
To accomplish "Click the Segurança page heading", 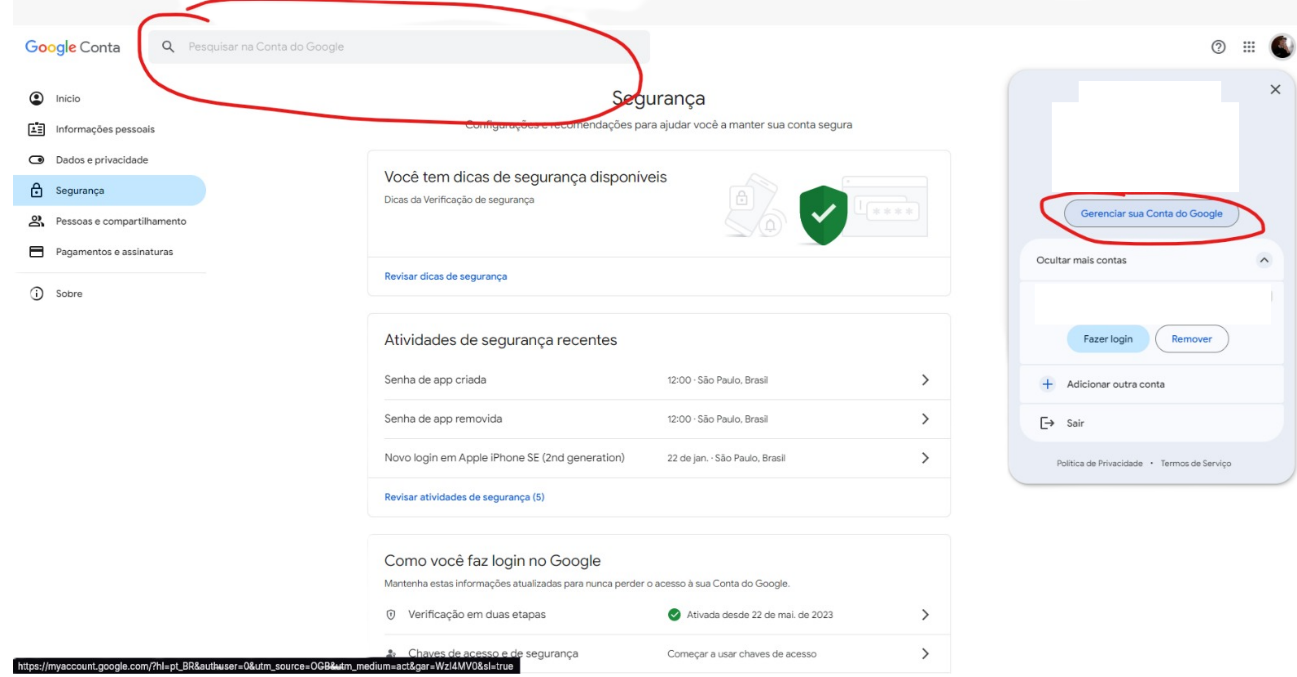I will click(x=659, y=99).
